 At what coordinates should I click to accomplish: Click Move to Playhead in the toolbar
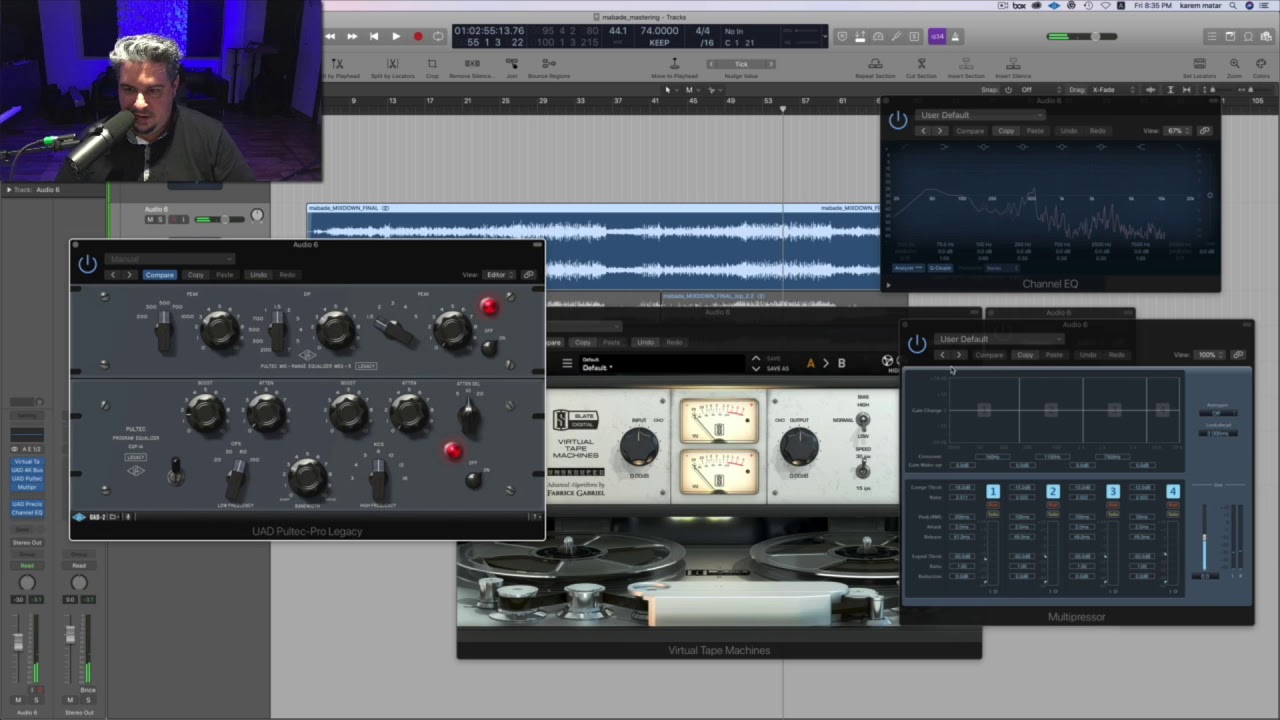pos(675,68)
